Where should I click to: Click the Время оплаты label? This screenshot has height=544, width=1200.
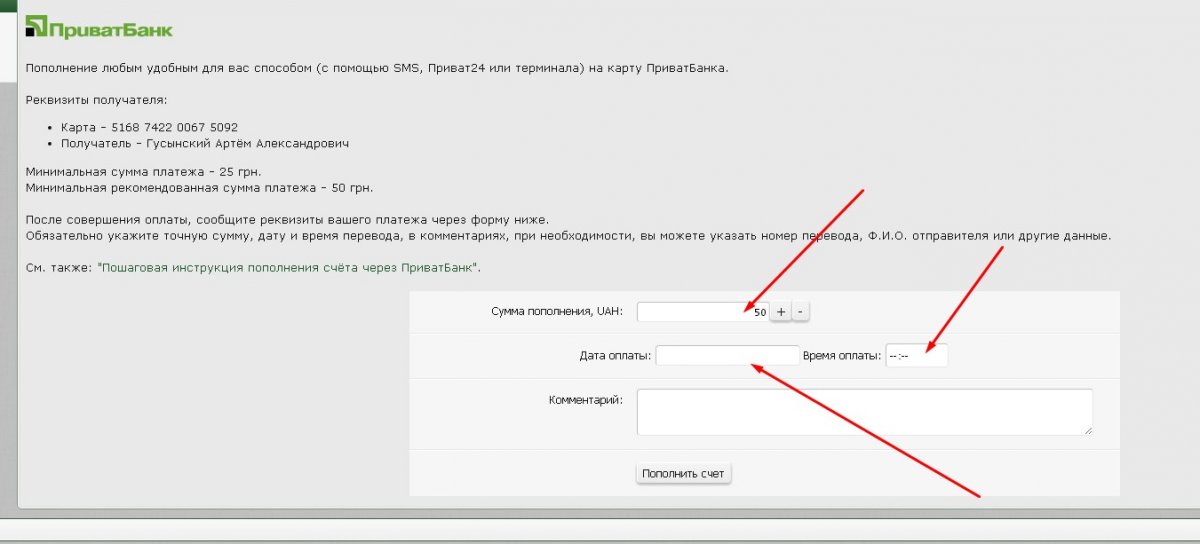pos(842,356)
